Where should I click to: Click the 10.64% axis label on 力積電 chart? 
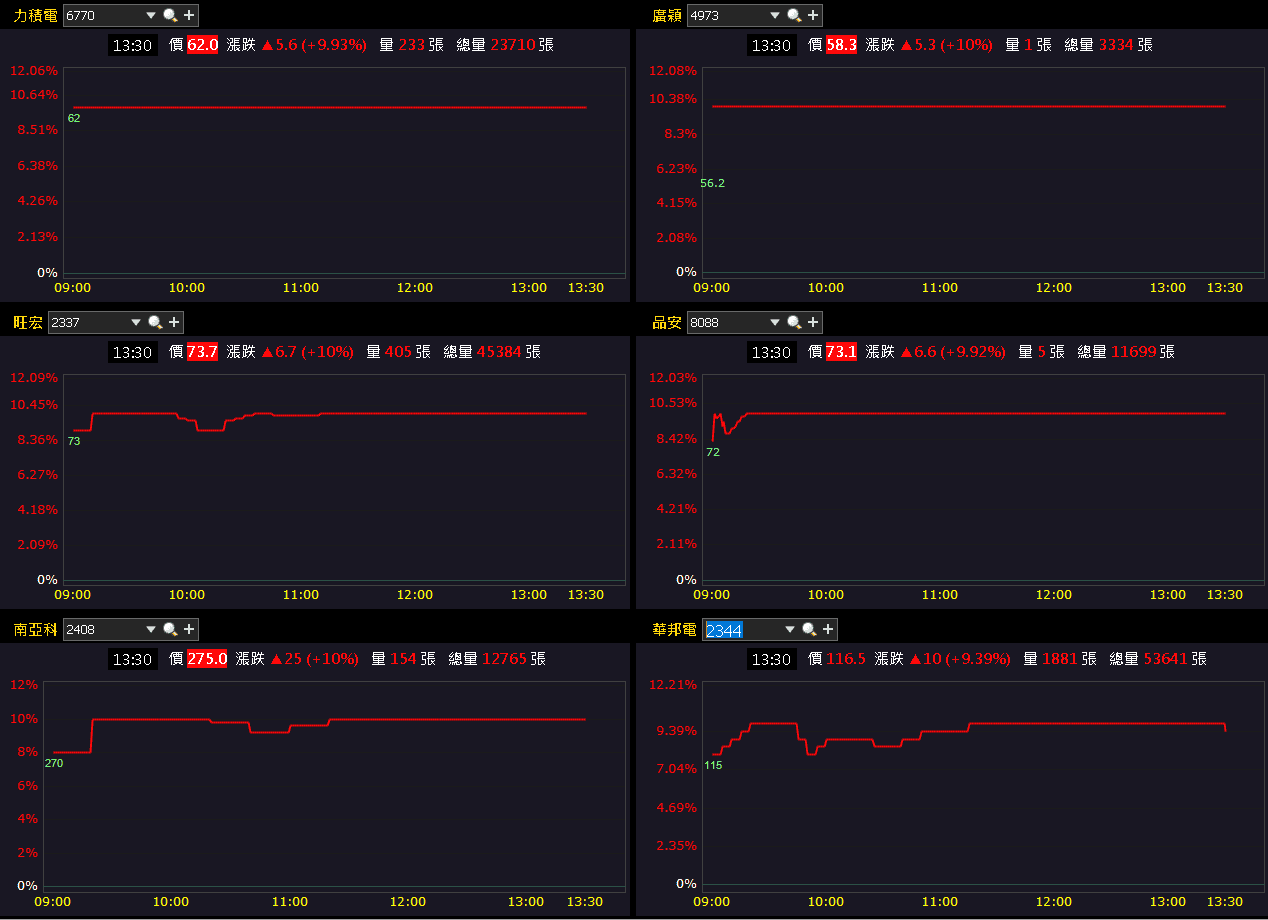(34, 94)
